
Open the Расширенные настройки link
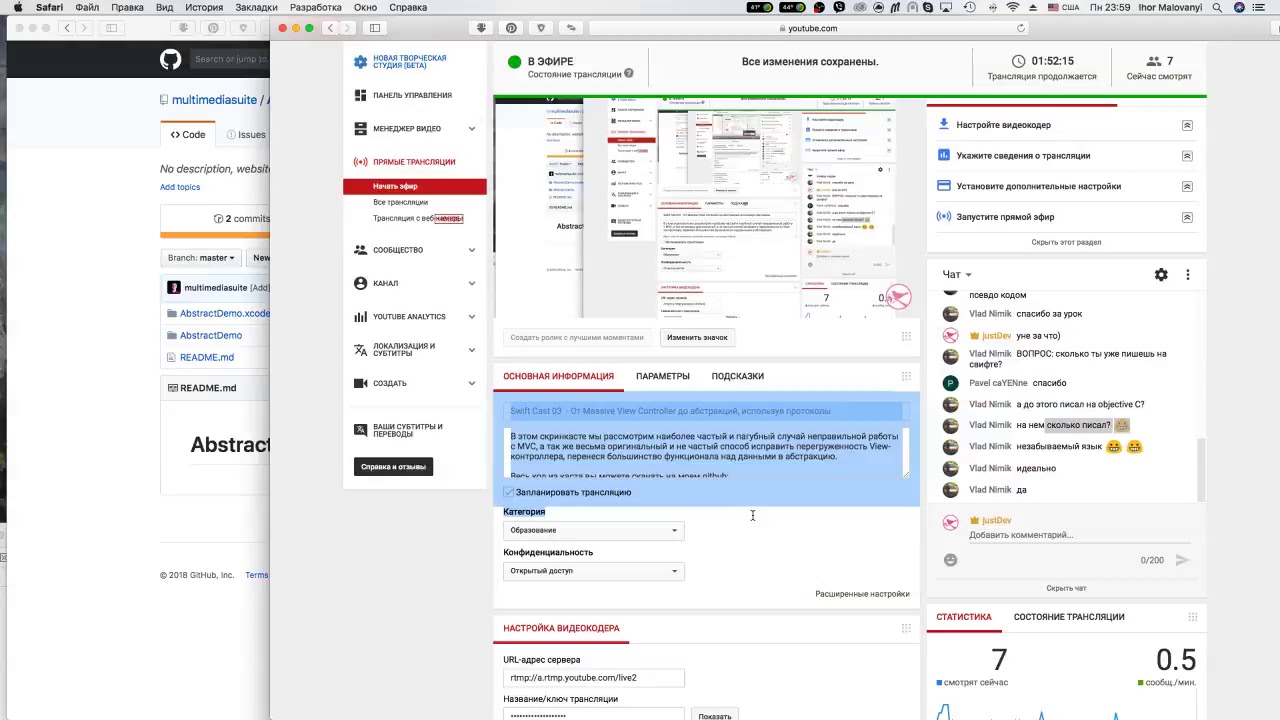862,594
